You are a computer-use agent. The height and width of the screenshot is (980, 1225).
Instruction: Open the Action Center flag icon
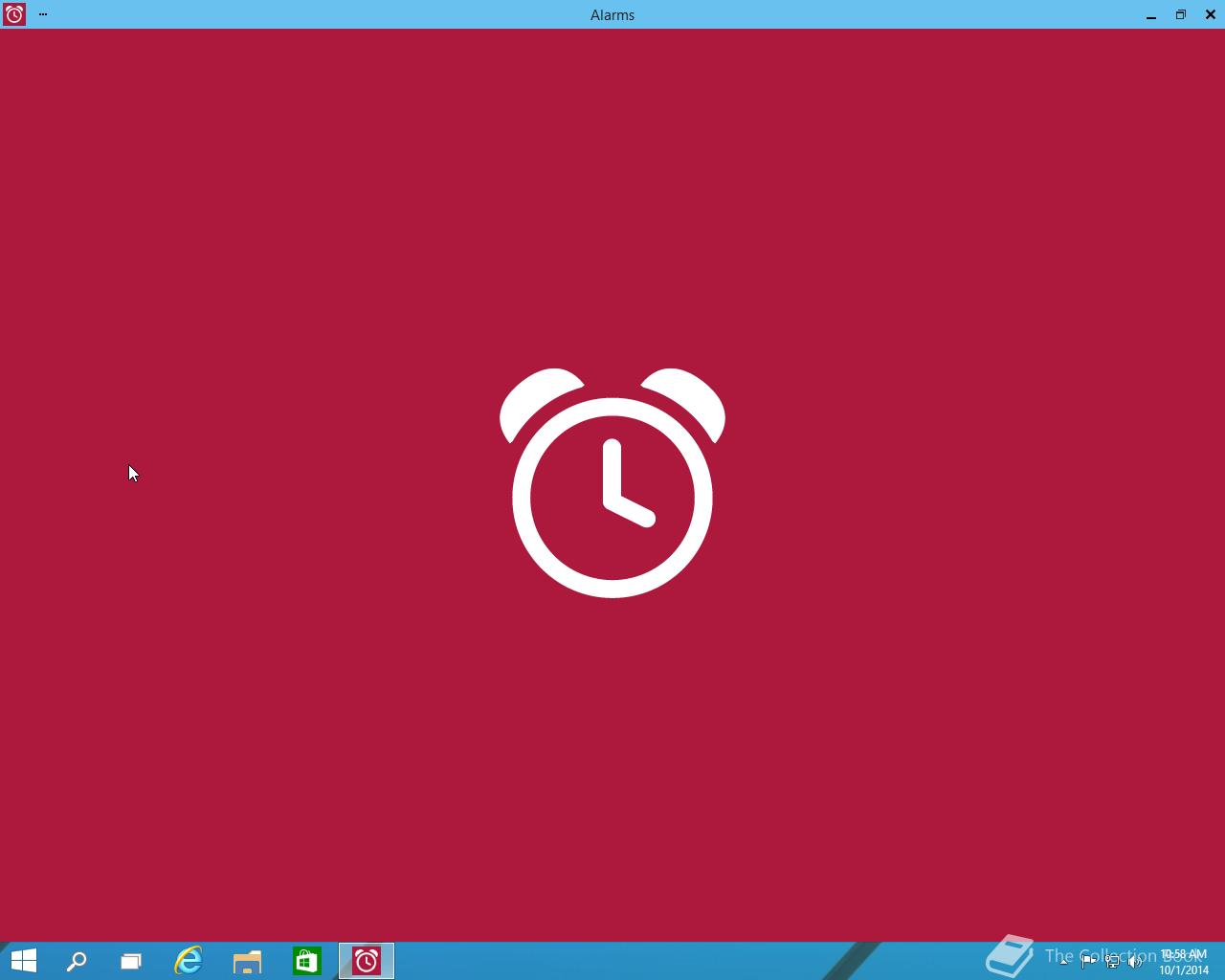[x=1088, y=962]
